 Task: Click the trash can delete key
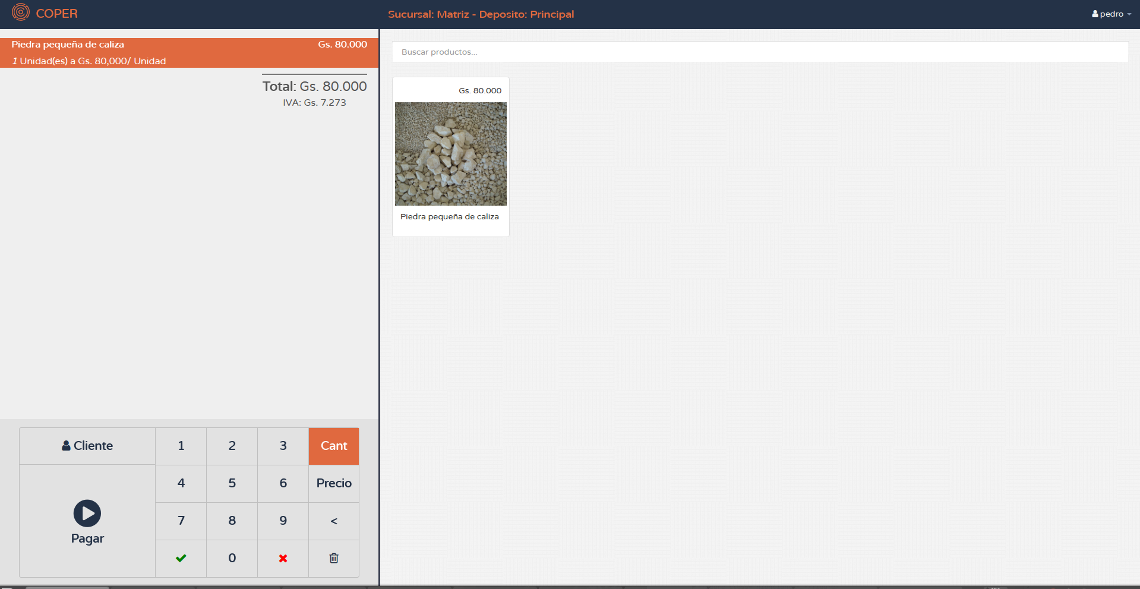pos(334,558)
